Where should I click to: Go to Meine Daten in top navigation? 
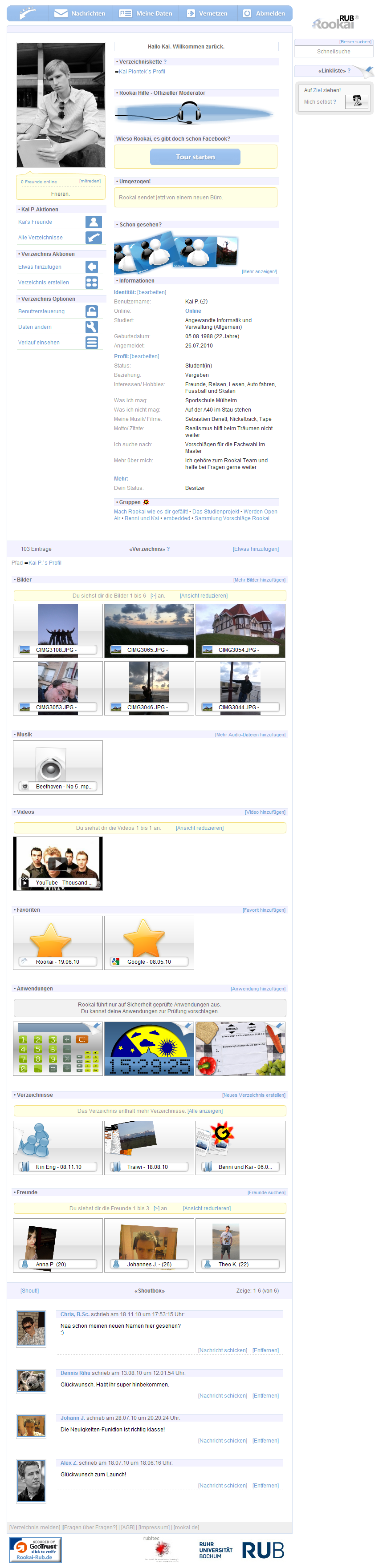(x=146, y=13)
